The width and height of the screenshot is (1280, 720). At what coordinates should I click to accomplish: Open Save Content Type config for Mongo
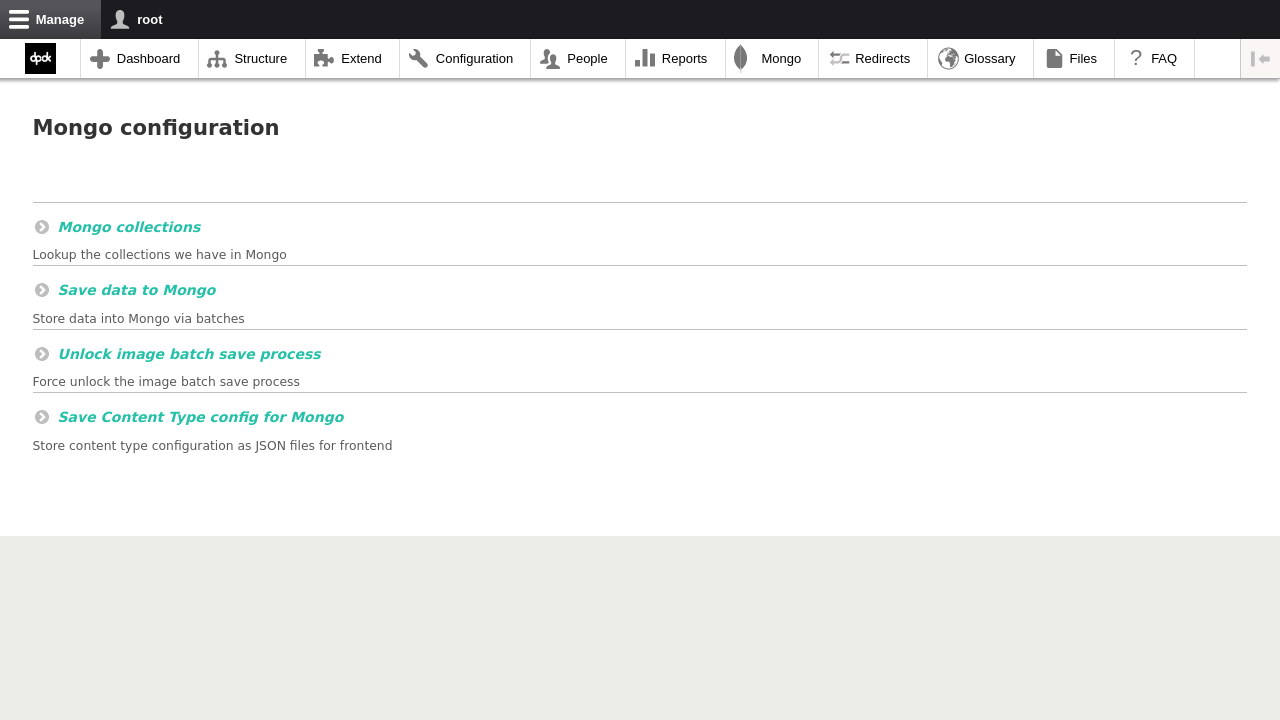coord(201,417)
